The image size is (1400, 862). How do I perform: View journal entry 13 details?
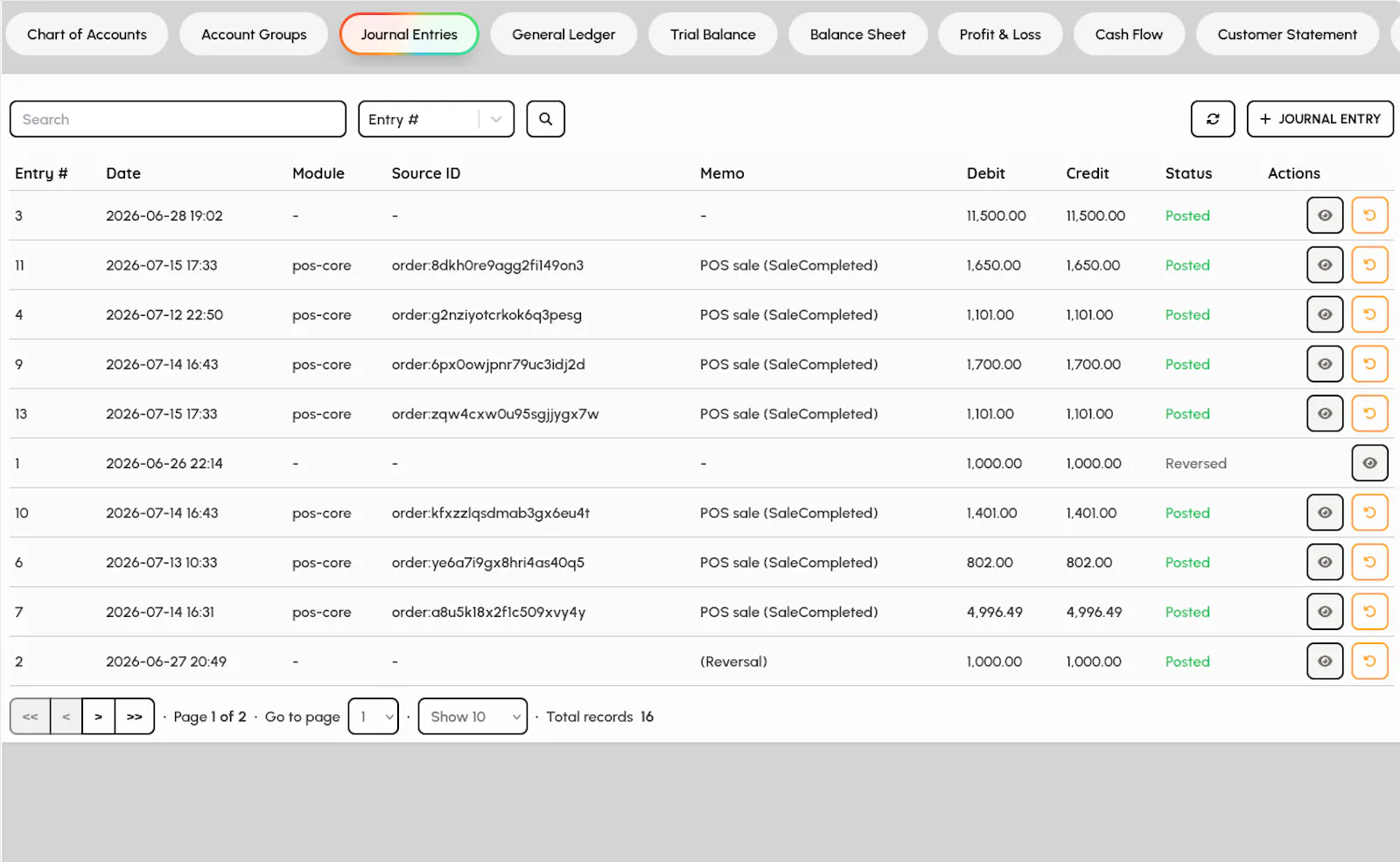(1325, 414)
